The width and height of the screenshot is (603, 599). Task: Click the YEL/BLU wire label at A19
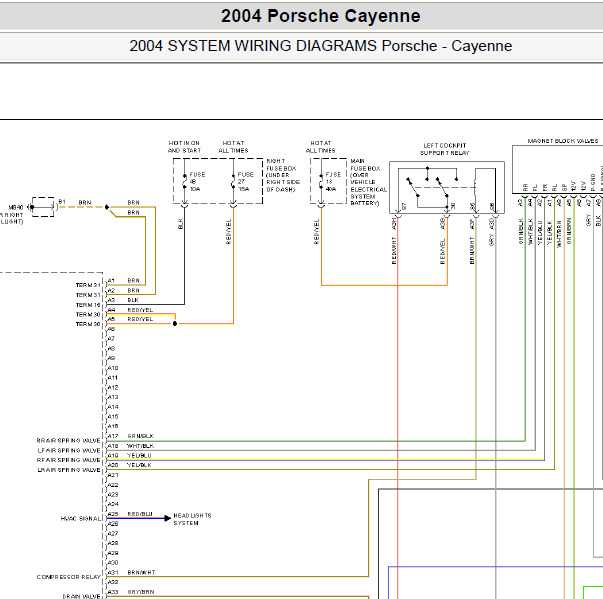coord(139,456)
